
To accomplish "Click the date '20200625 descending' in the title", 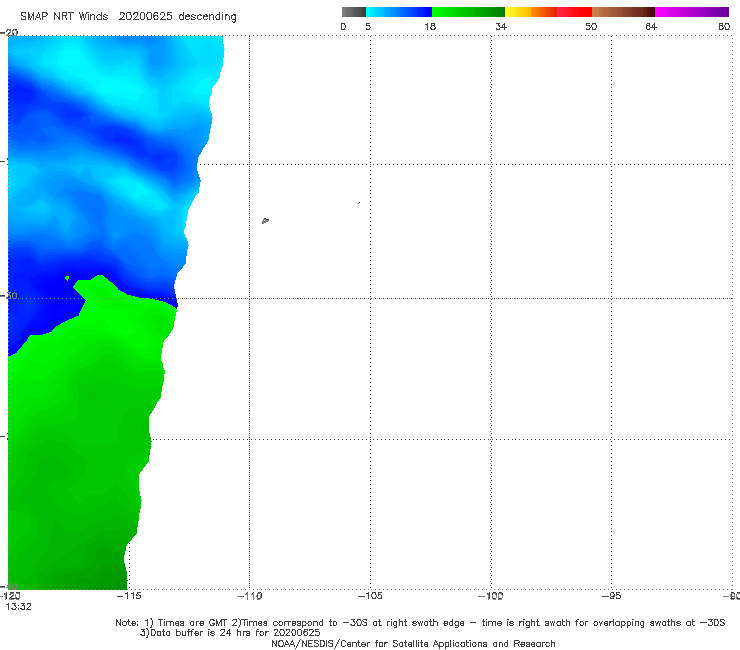I will (177, 17).
